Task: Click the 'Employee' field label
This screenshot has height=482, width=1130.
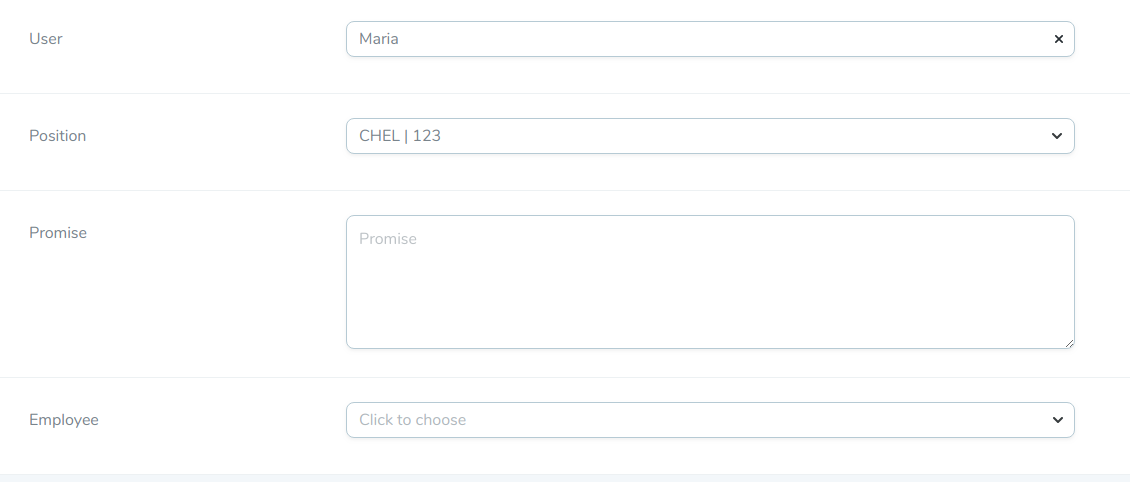Action: point(64,420)
